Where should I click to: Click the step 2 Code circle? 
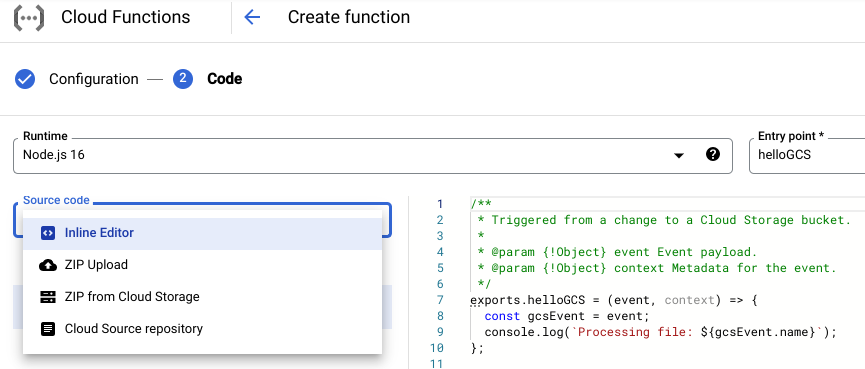tap(183, 79)
